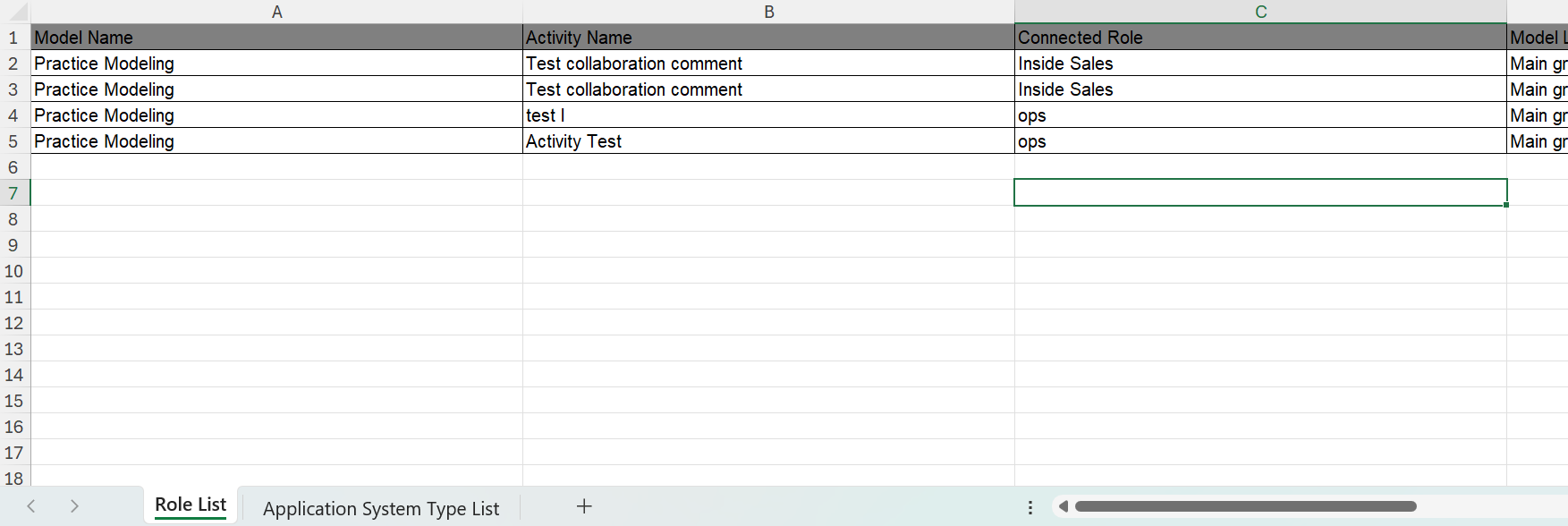Click the three-dot tab bar resize handle

(x=1030, y=507)
